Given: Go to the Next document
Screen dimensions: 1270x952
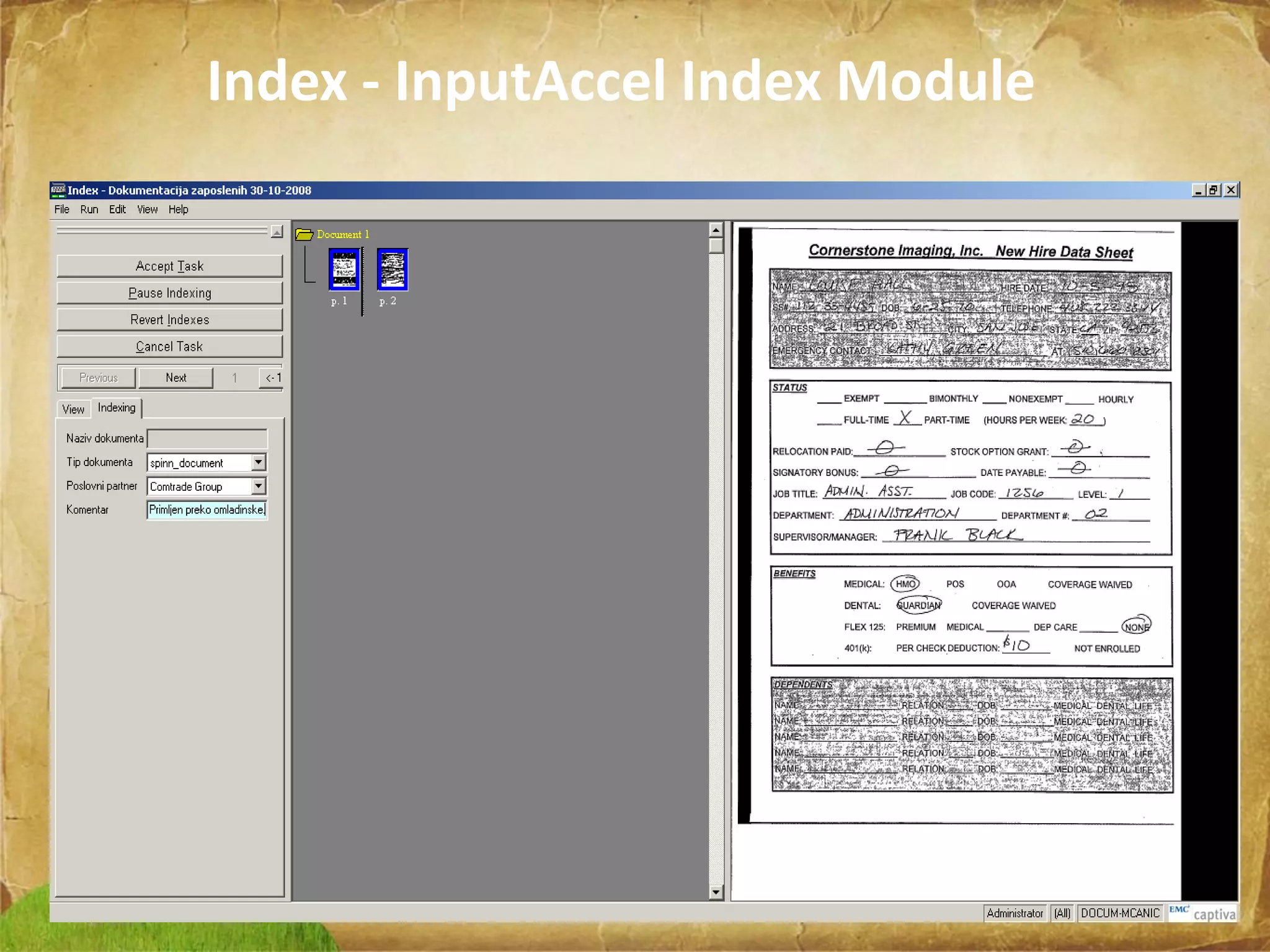Looking at the screenshot, I should pos(175,377).
